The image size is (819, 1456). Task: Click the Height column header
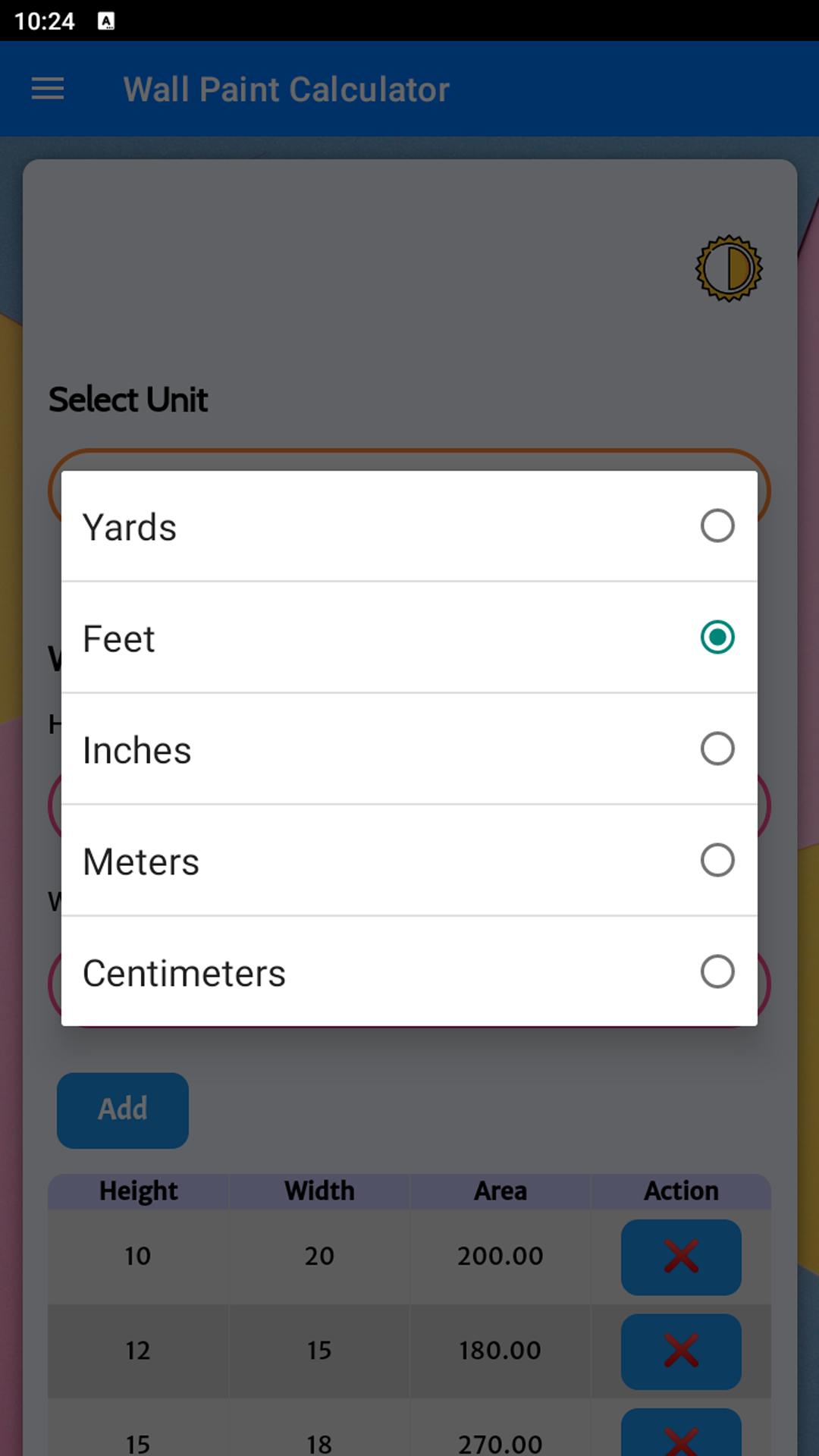138,1191
